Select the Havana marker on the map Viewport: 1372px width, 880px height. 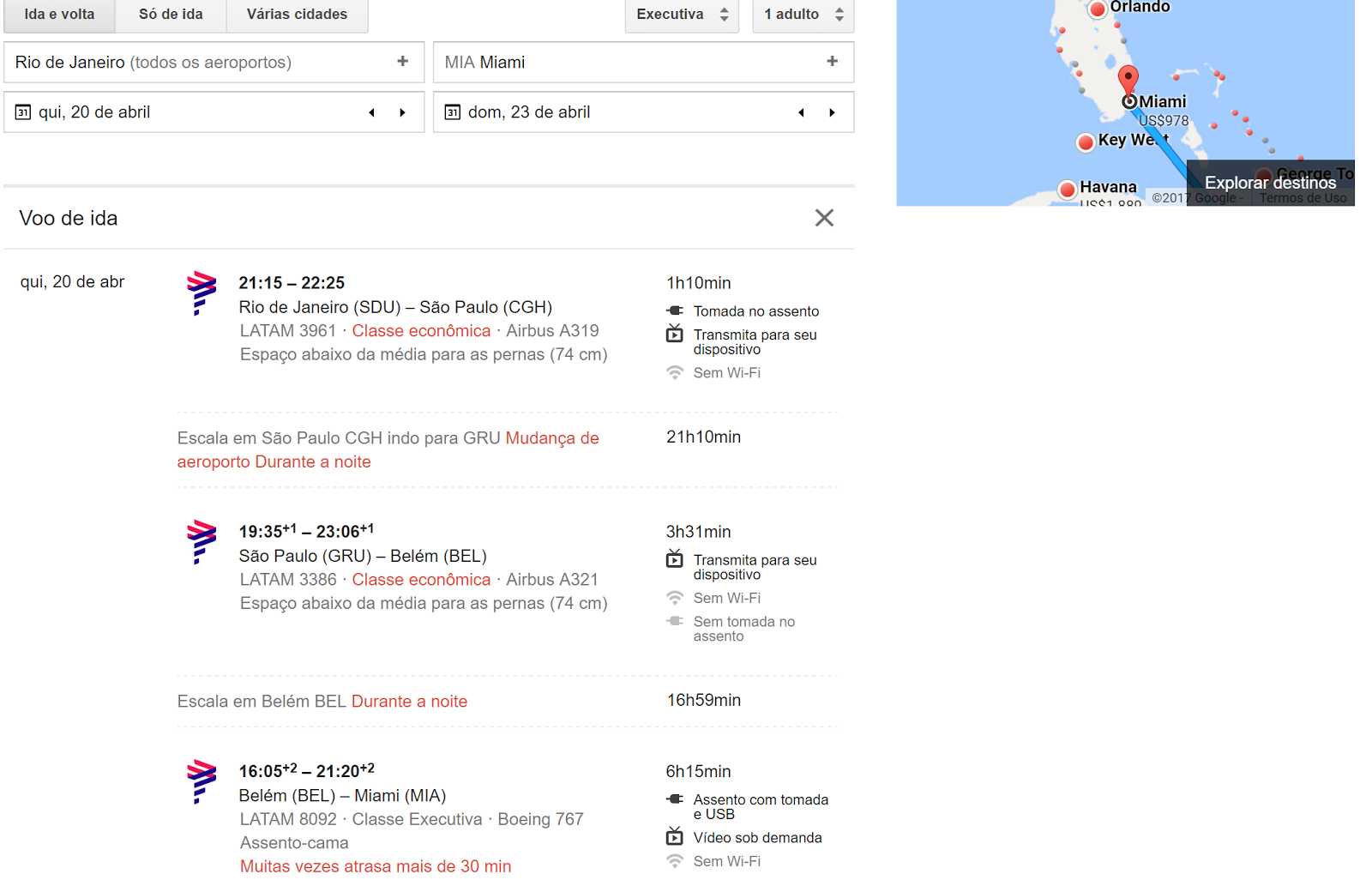(x=1068, y=190)
